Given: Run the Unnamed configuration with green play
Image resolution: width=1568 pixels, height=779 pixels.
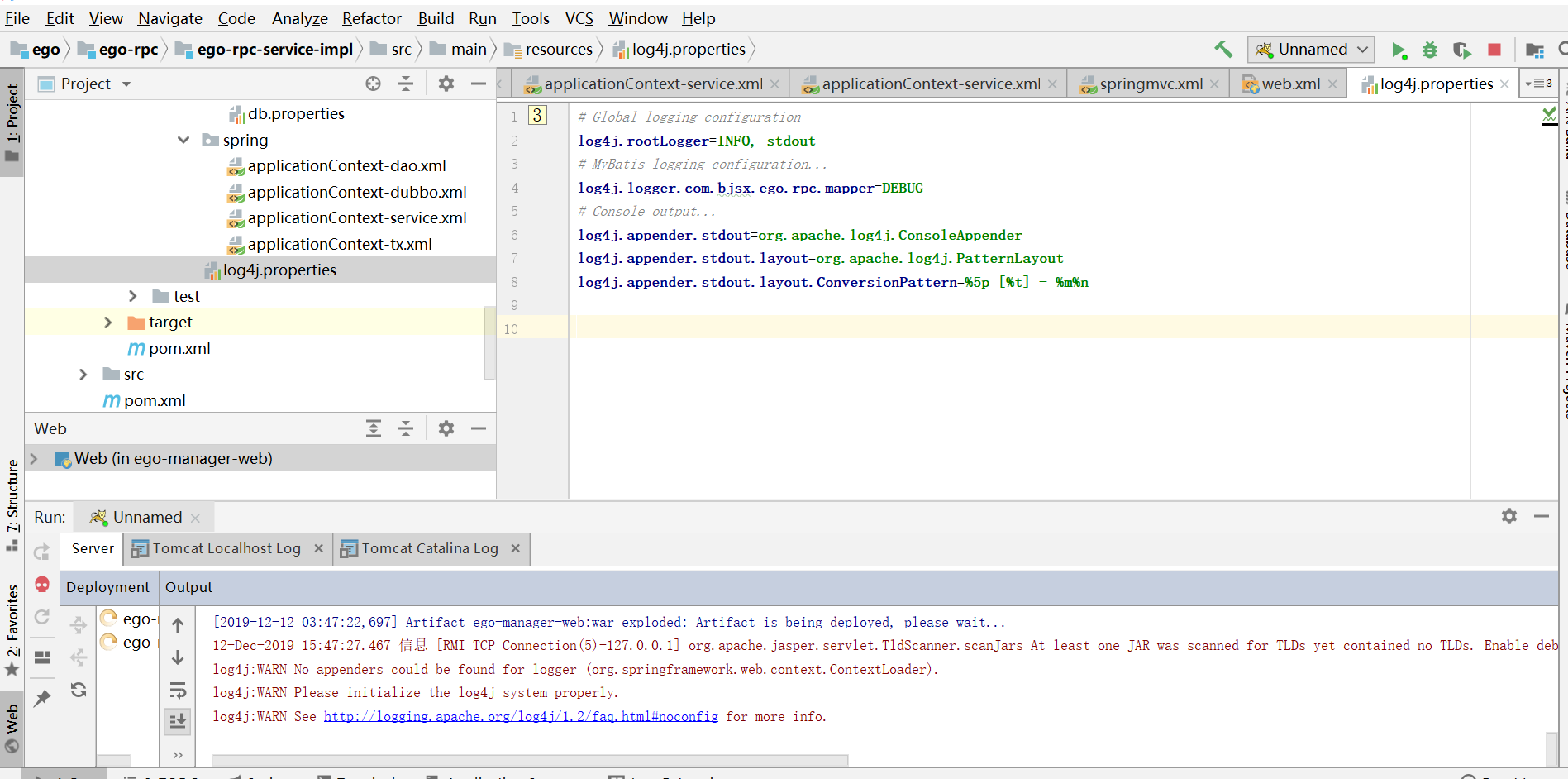Looking at the screenshot, I should [1399, 50].
